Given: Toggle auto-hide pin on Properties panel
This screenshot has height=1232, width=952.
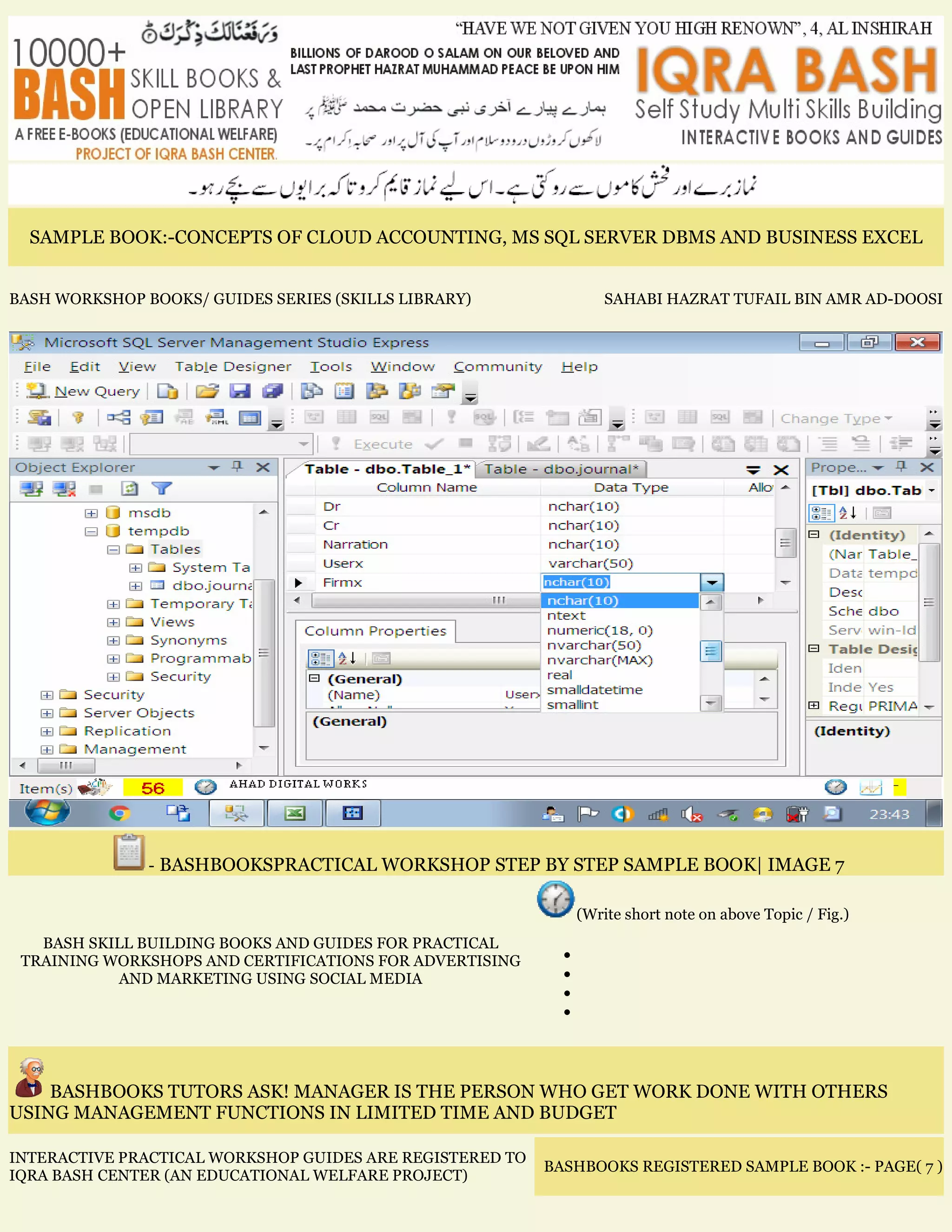Looking at the screenshot, I should point(901,466).
